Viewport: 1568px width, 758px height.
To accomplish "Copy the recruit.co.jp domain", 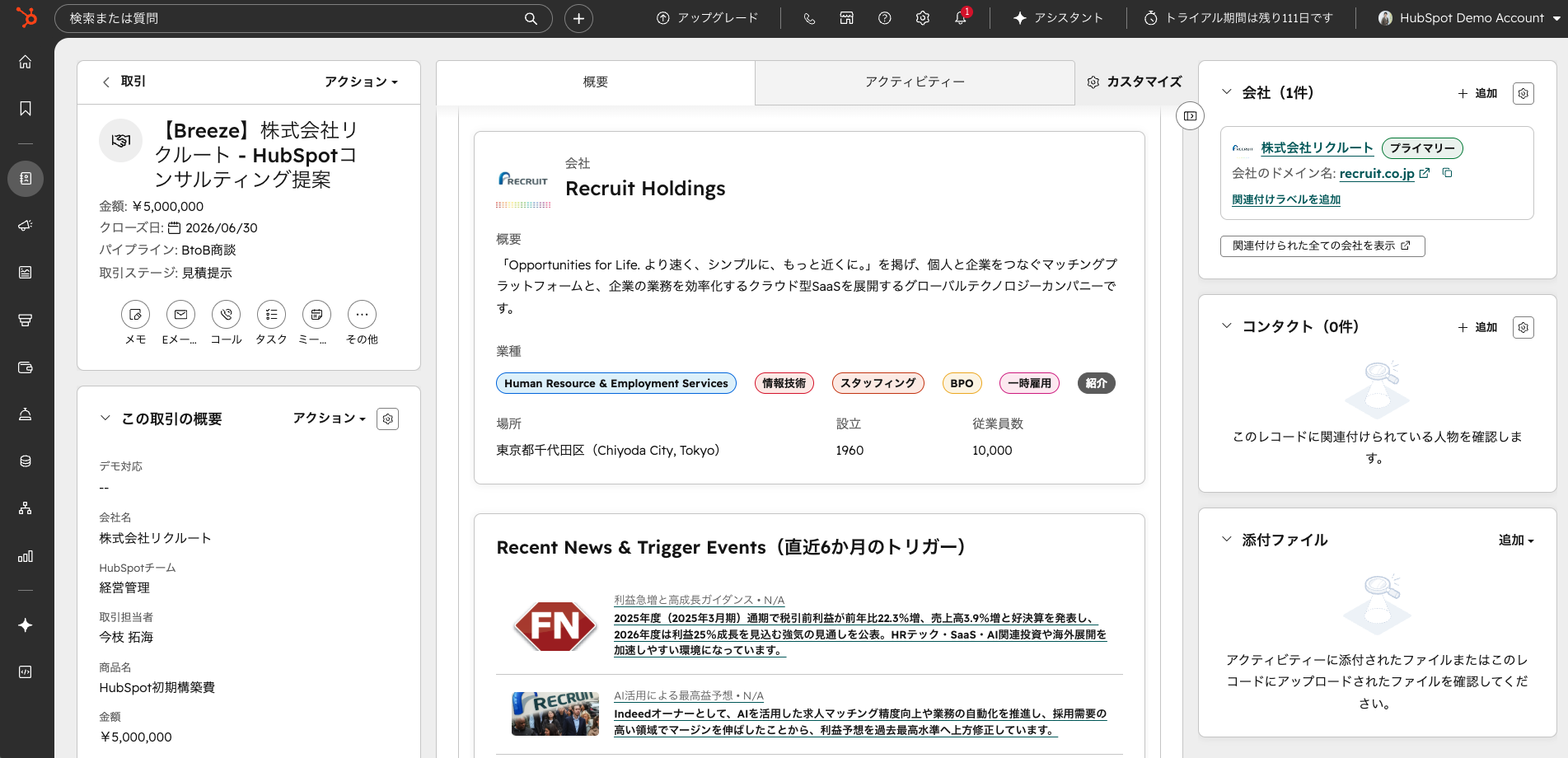I will click(x=1447, y=173).
